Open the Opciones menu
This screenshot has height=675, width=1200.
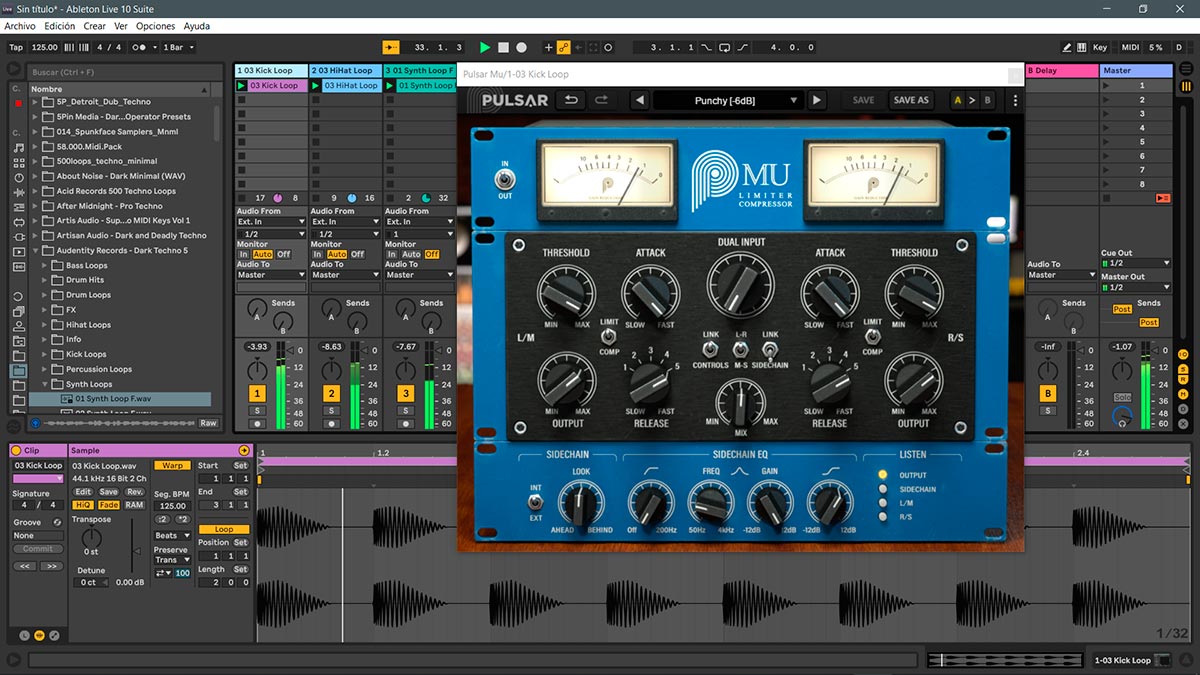(155, 26)
